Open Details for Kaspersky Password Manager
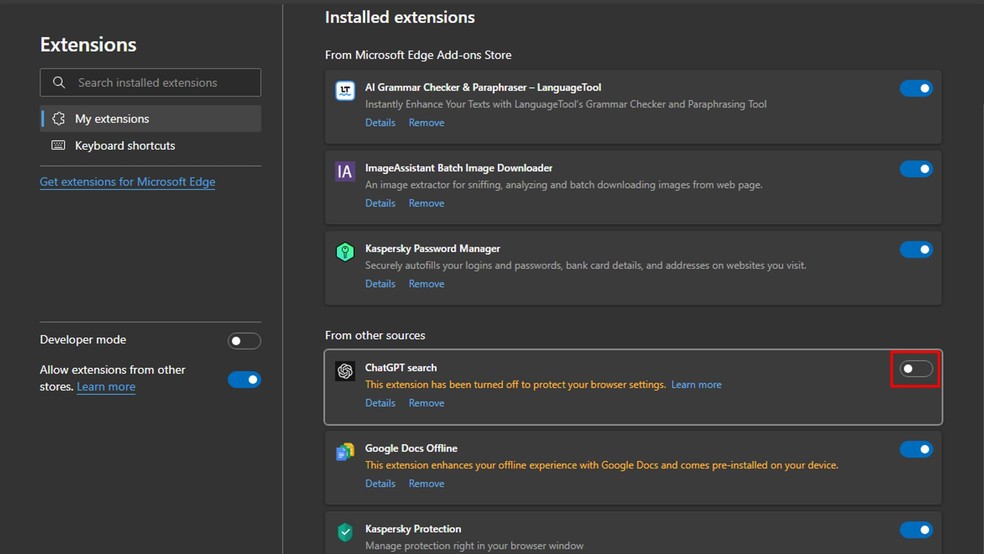This screenshot has height=554, width=984. coord(380,284)
